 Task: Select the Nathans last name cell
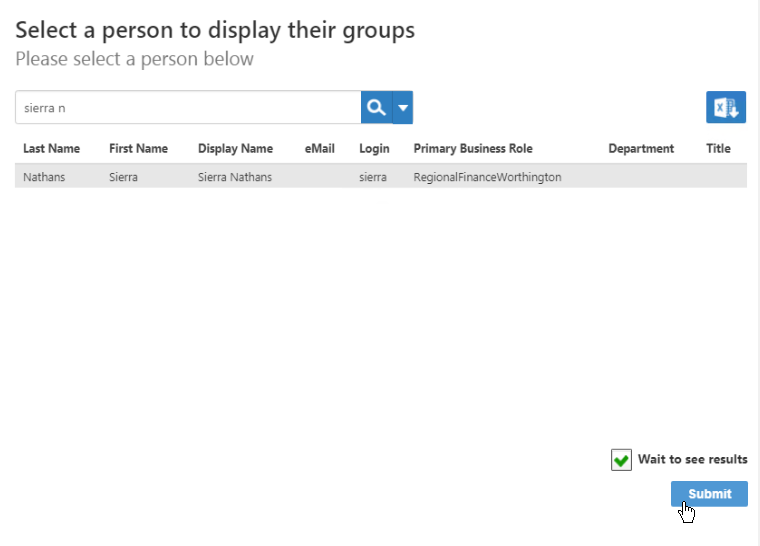(x=45, y=177)
